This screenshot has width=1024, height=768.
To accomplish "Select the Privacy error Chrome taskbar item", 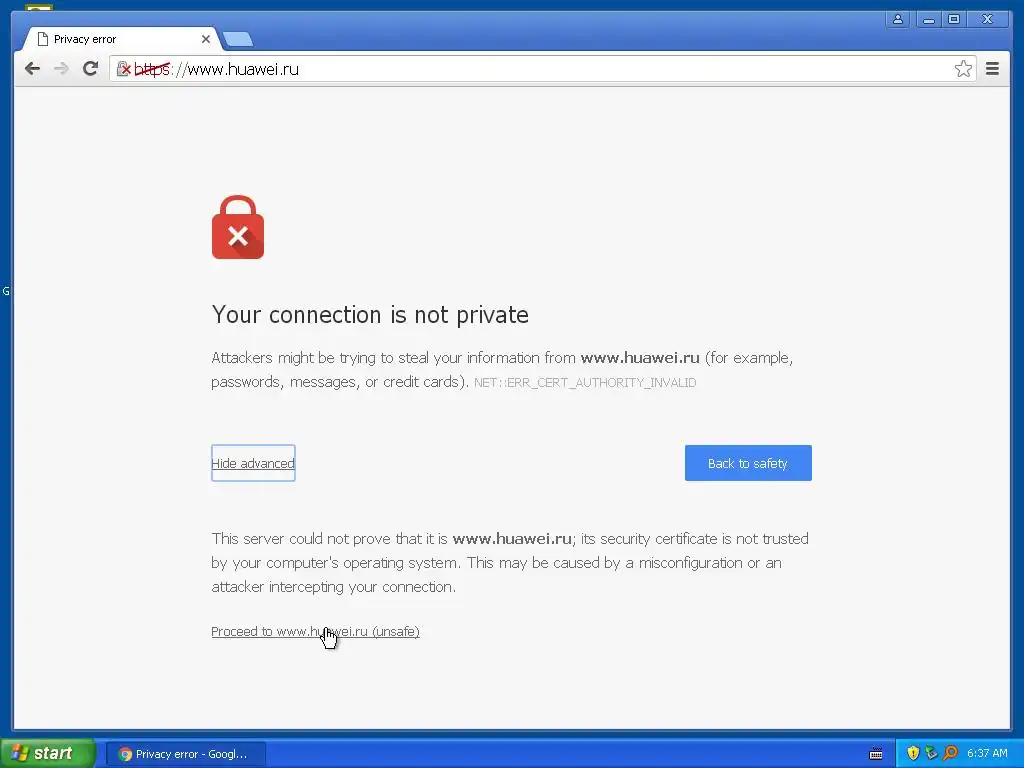I will (185, 754).
